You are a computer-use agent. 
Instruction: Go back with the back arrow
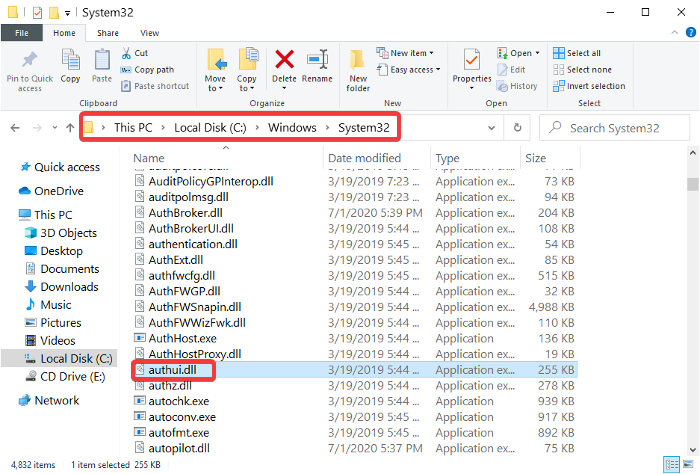point(15,128)
